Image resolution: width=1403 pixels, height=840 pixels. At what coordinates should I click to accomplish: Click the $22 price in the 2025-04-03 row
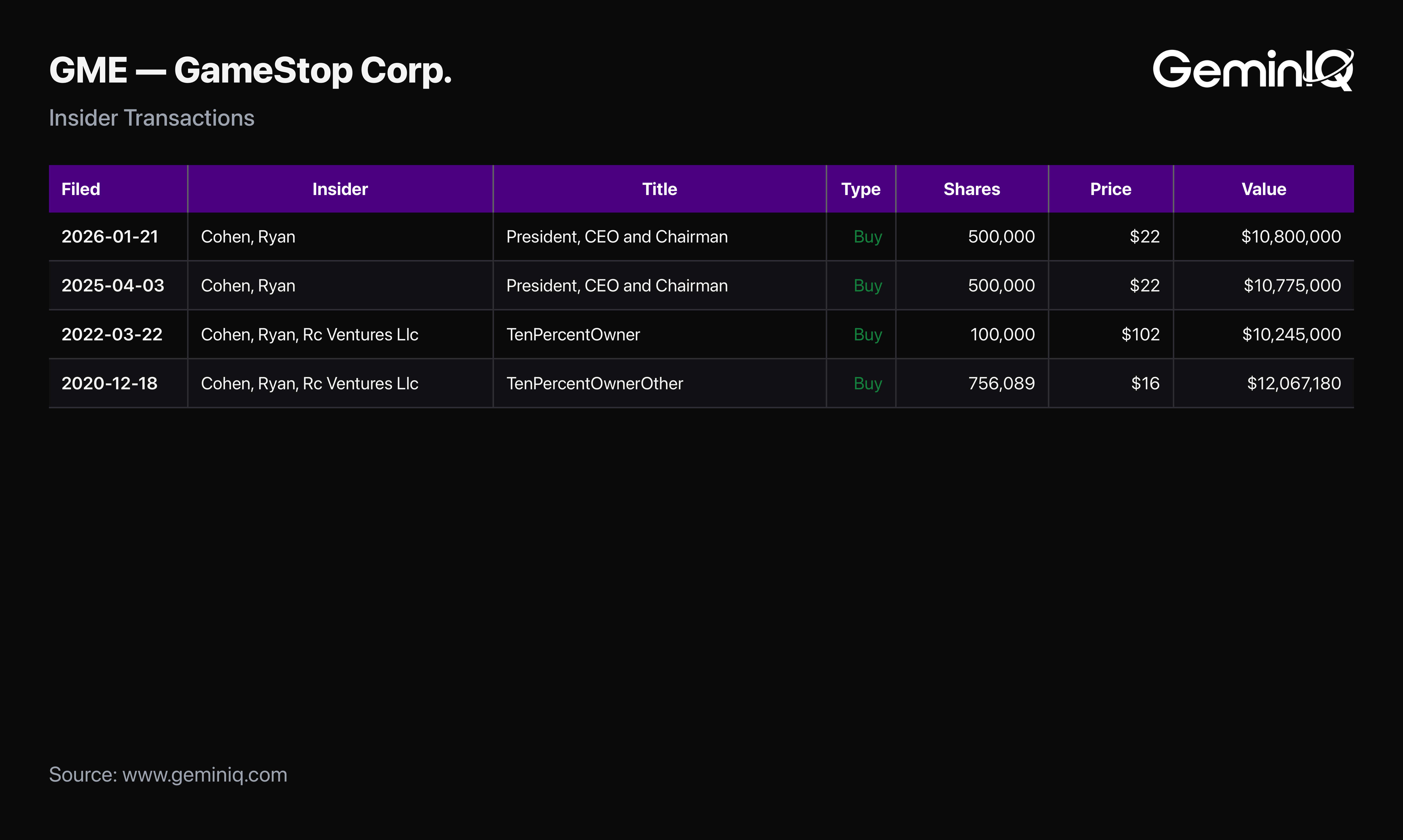pos(1145,285)
